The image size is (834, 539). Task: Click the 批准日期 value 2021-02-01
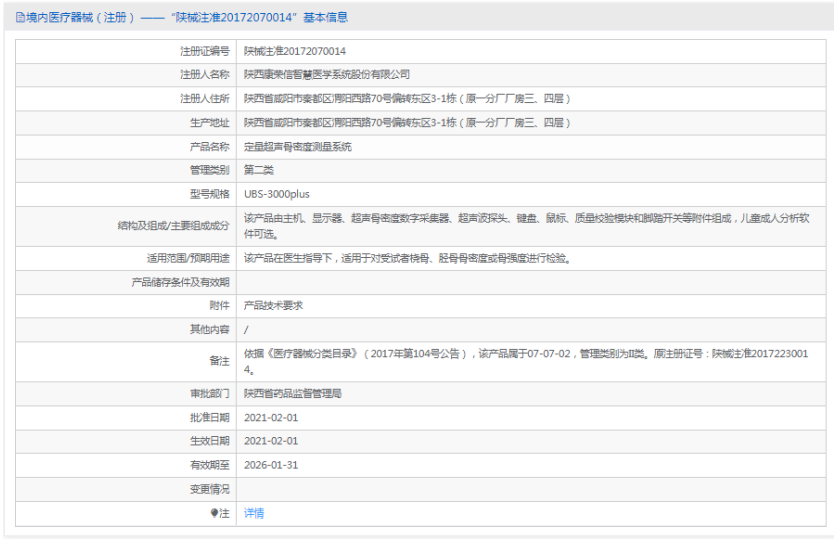point(271,417)
